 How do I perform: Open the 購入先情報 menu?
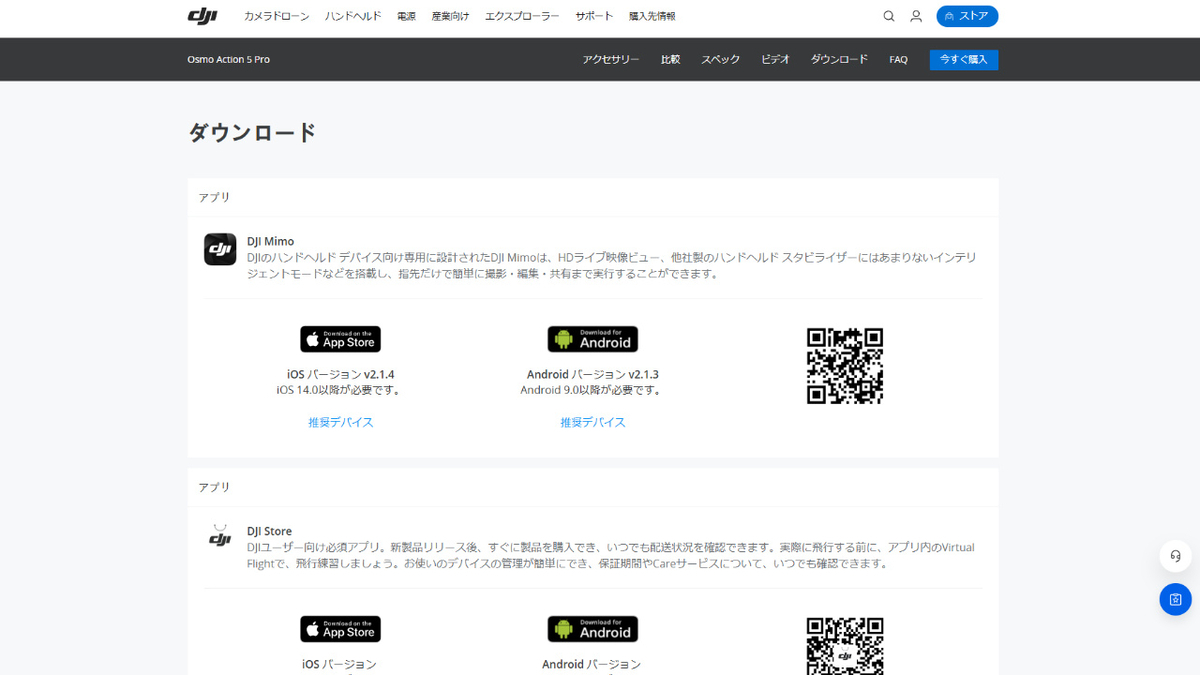(x=652, y=17)
